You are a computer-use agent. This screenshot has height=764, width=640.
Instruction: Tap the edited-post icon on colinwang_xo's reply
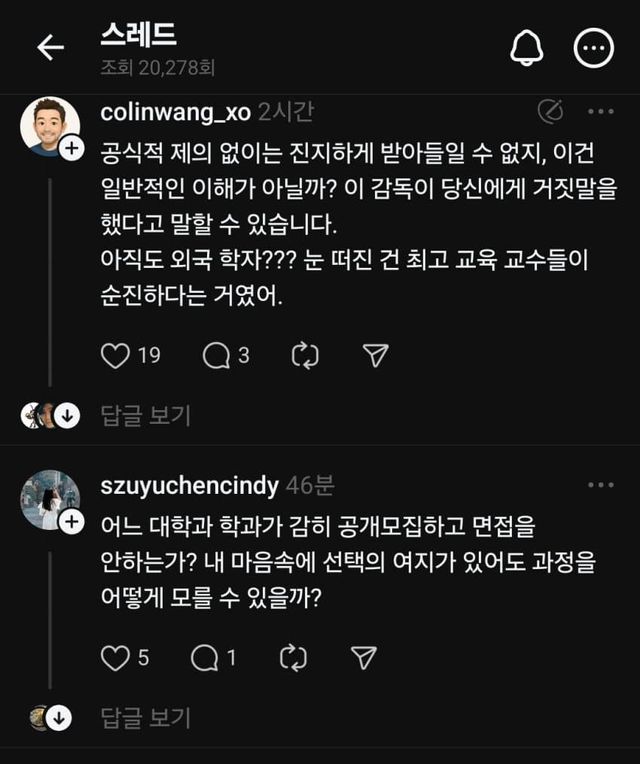click(550, 111)
